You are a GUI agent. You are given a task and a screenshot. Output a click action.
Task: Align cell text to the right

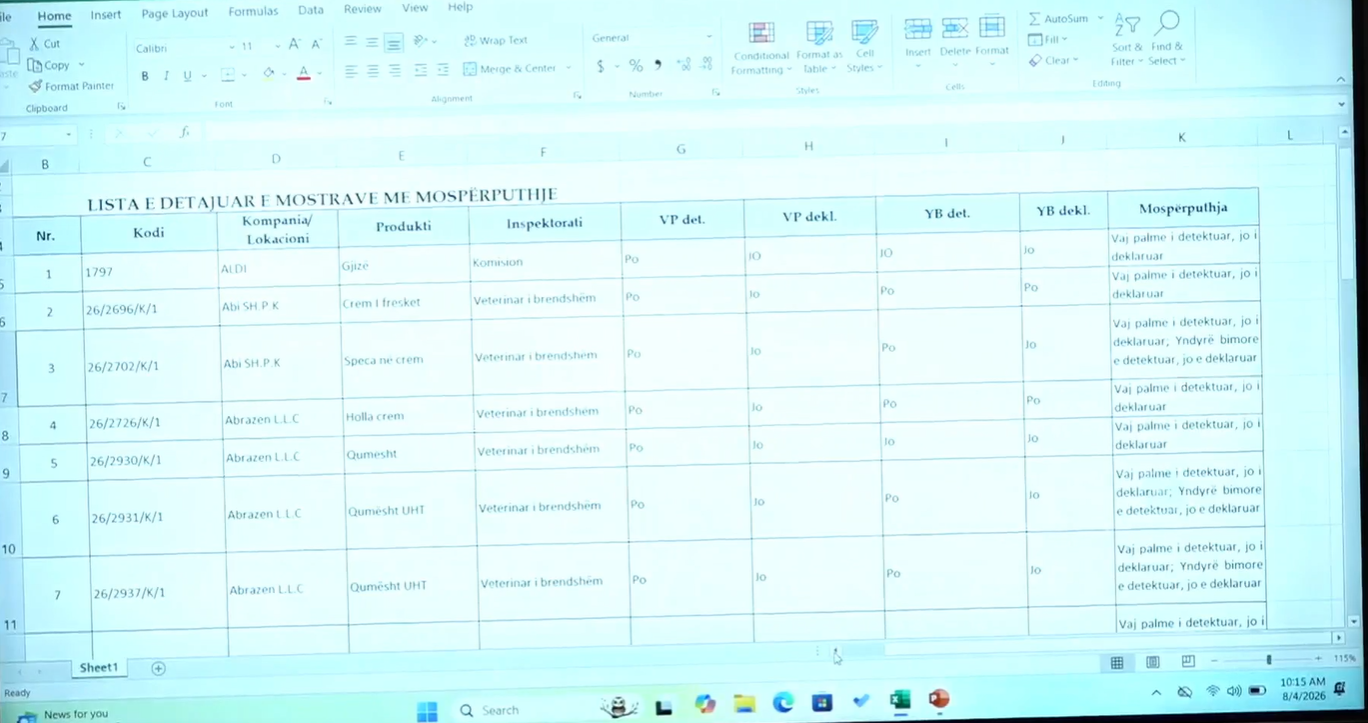[395, 71]
